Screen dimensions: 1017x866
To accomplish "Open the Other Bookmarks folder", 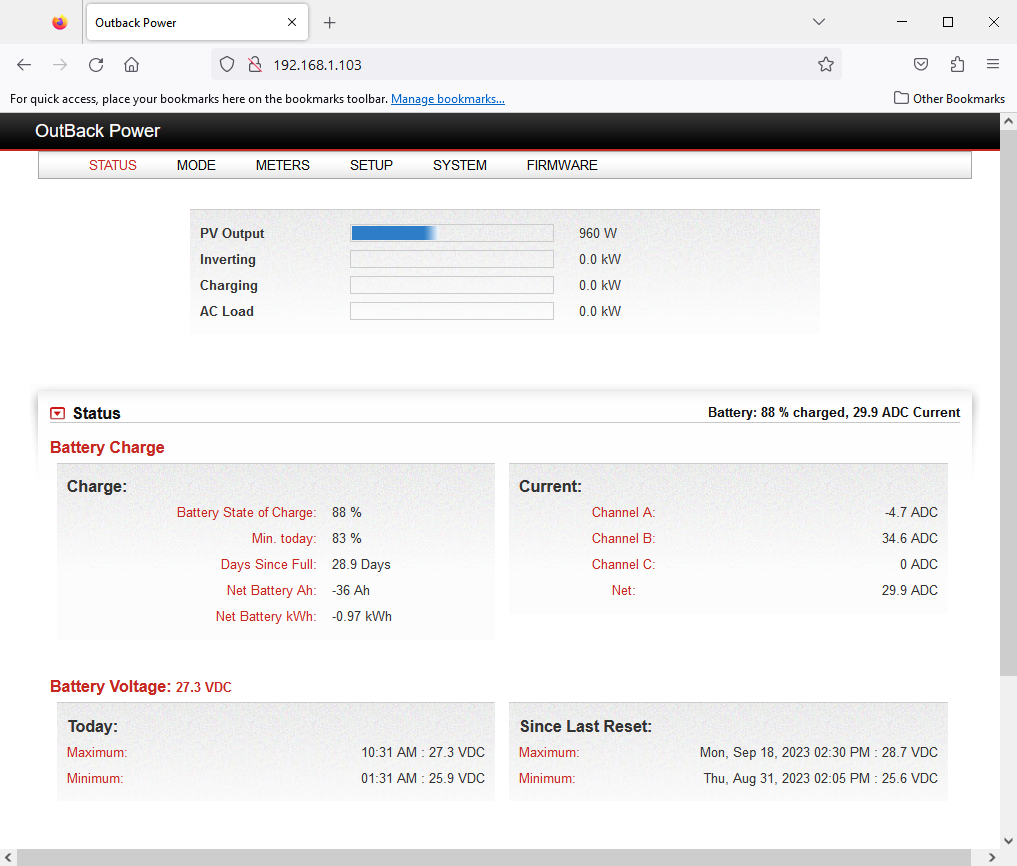I will click(x=949, y=99).
